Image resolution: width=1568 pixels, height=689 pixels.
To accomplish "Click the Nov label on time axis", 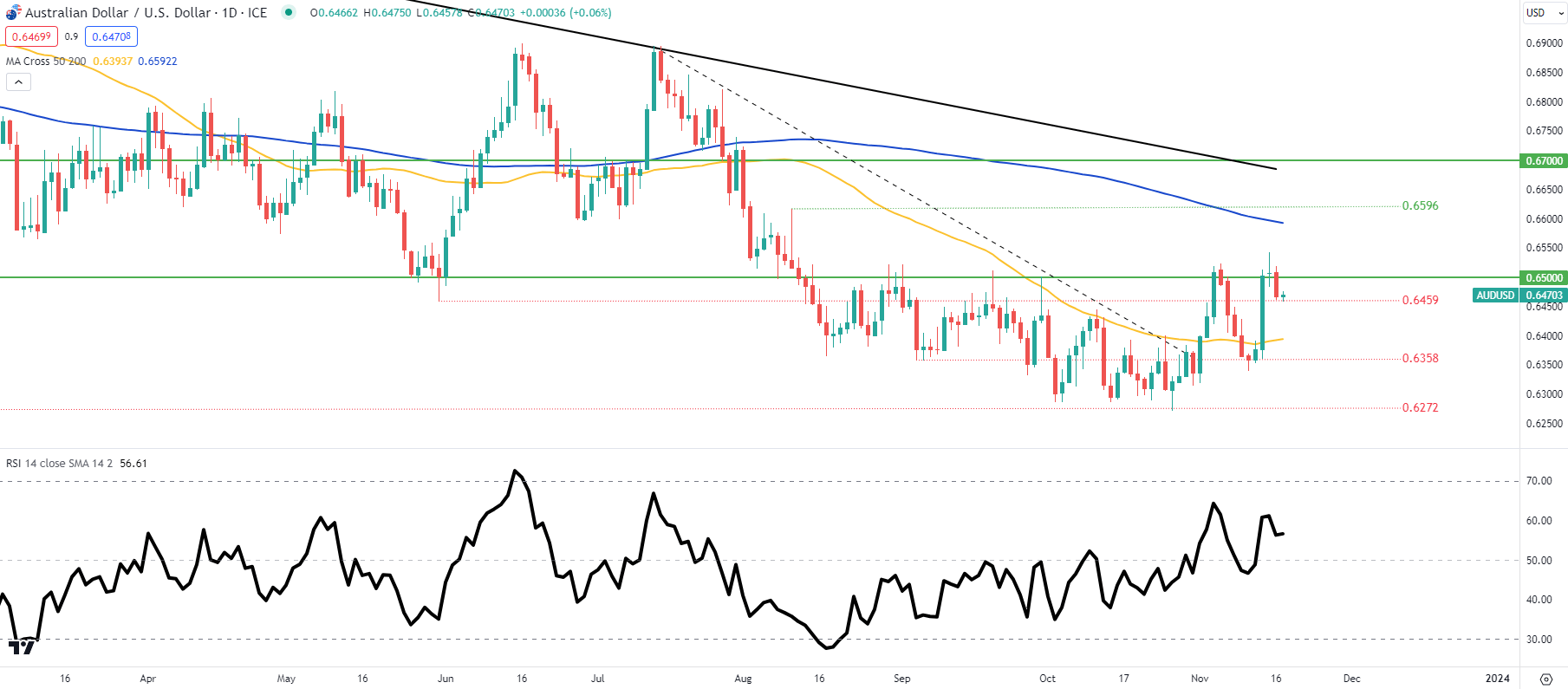I will pyautogui.click(x=1200, y=679).
